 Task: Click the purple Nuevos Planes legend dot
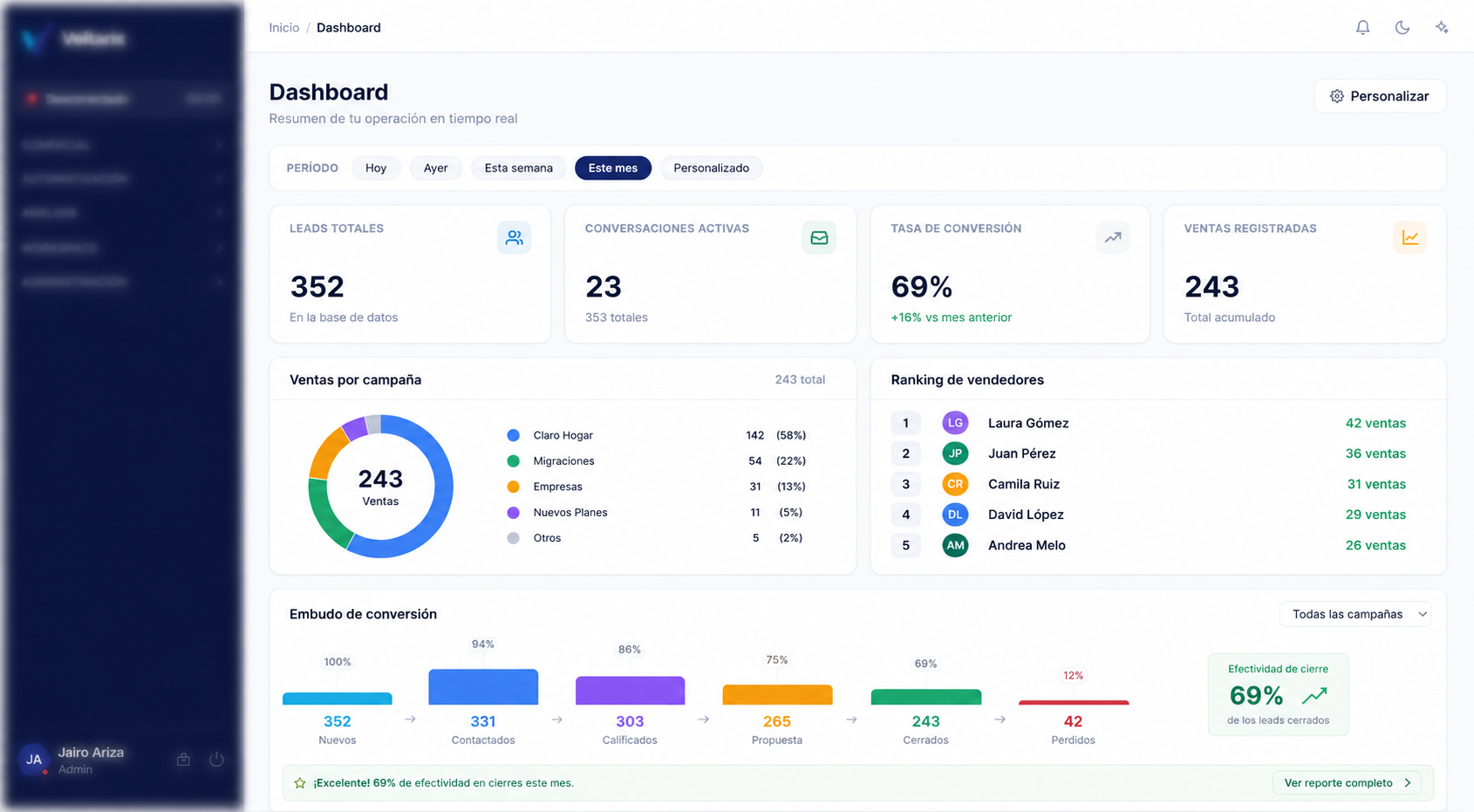(513, 512)
